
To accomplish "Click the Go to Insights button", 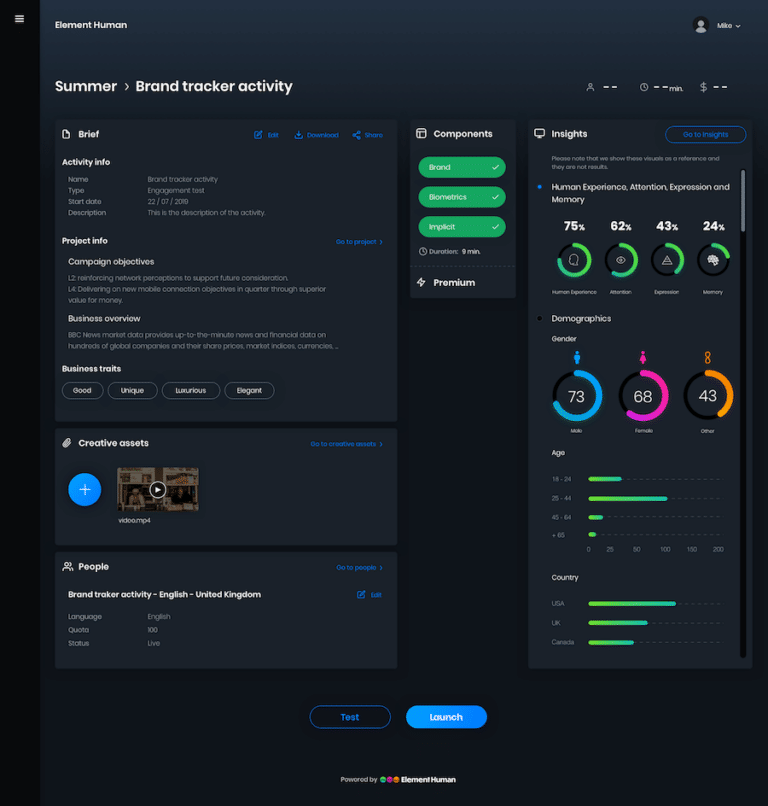I will click(705, 135).
